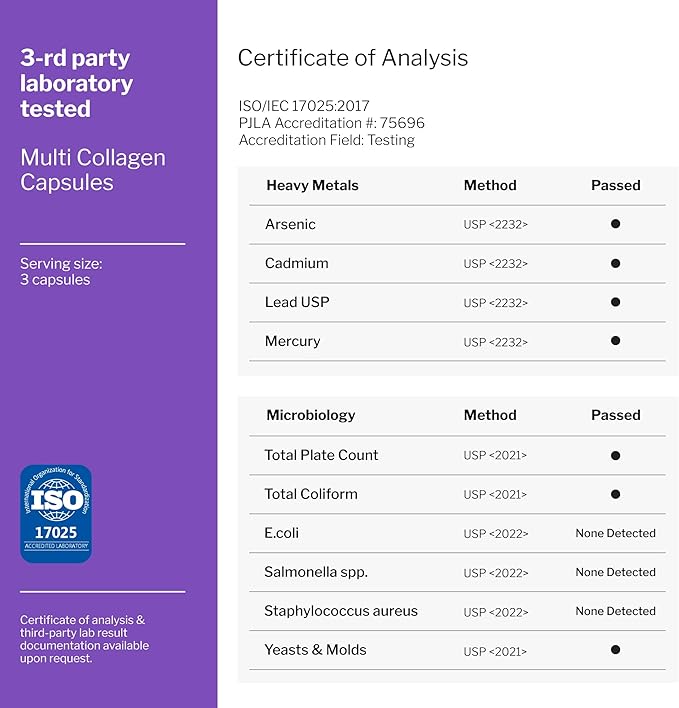Click E.coli None Detected result
The width and height of the screenshot is (679, 708).
click(x=615, y=533)
